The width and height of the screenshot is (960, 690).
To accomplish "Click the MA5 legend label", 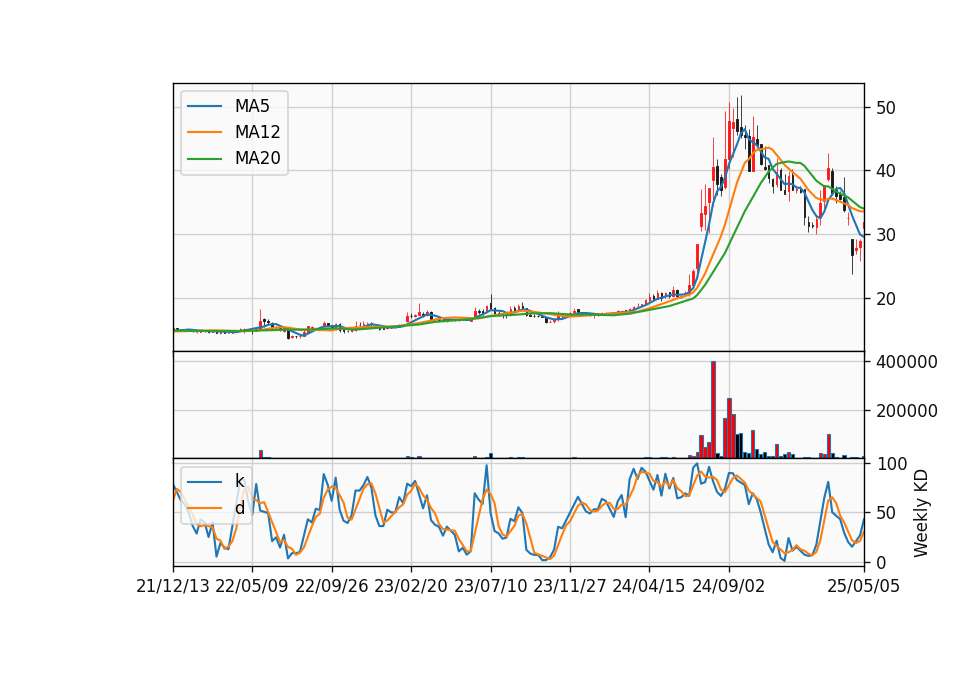I will tap(252, 106).
